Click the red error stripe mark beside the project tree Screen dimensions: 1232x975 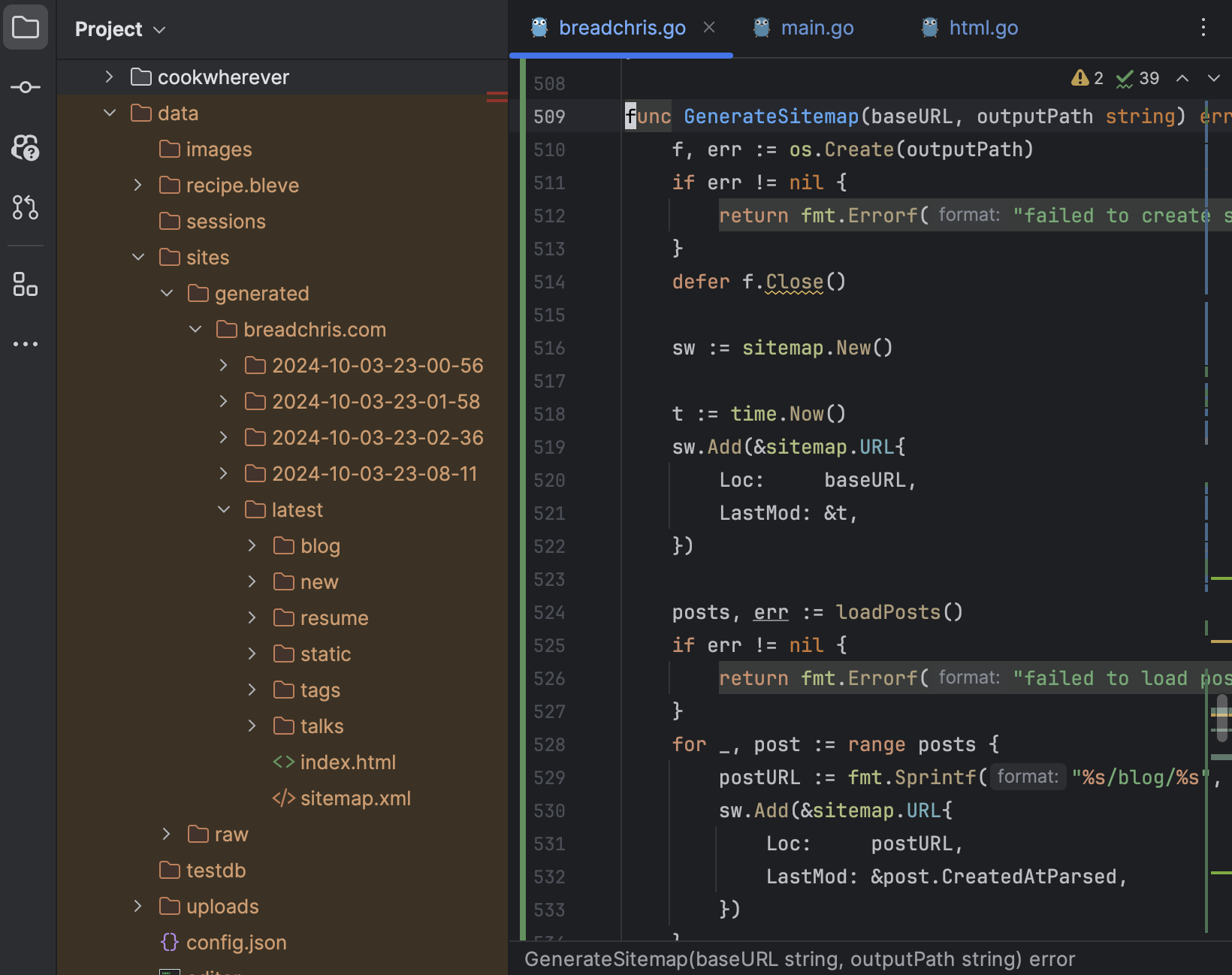click(x=497, y=96)
